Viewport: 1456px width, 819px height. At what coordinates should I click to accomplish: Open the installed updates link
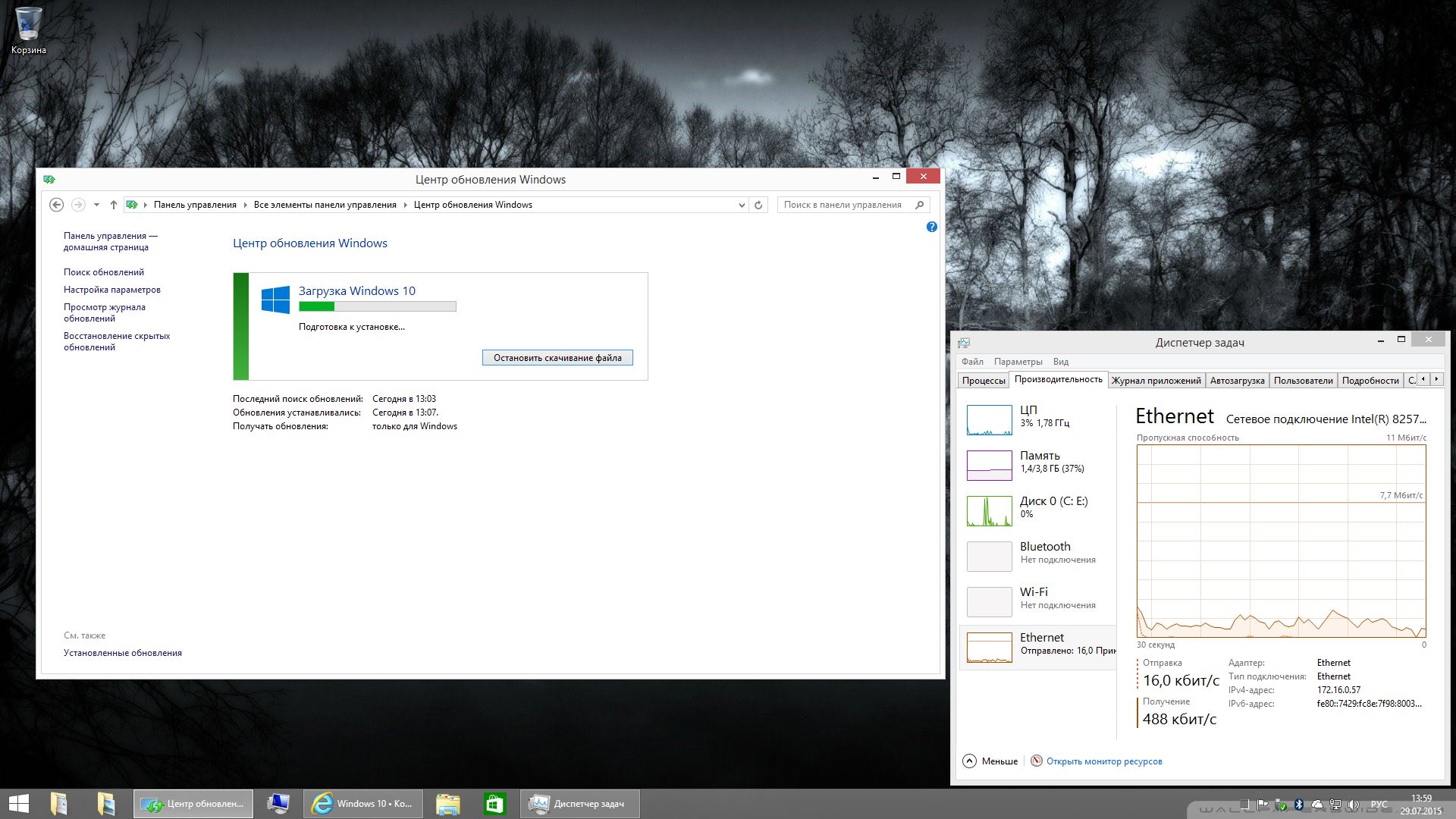point(123,653)
